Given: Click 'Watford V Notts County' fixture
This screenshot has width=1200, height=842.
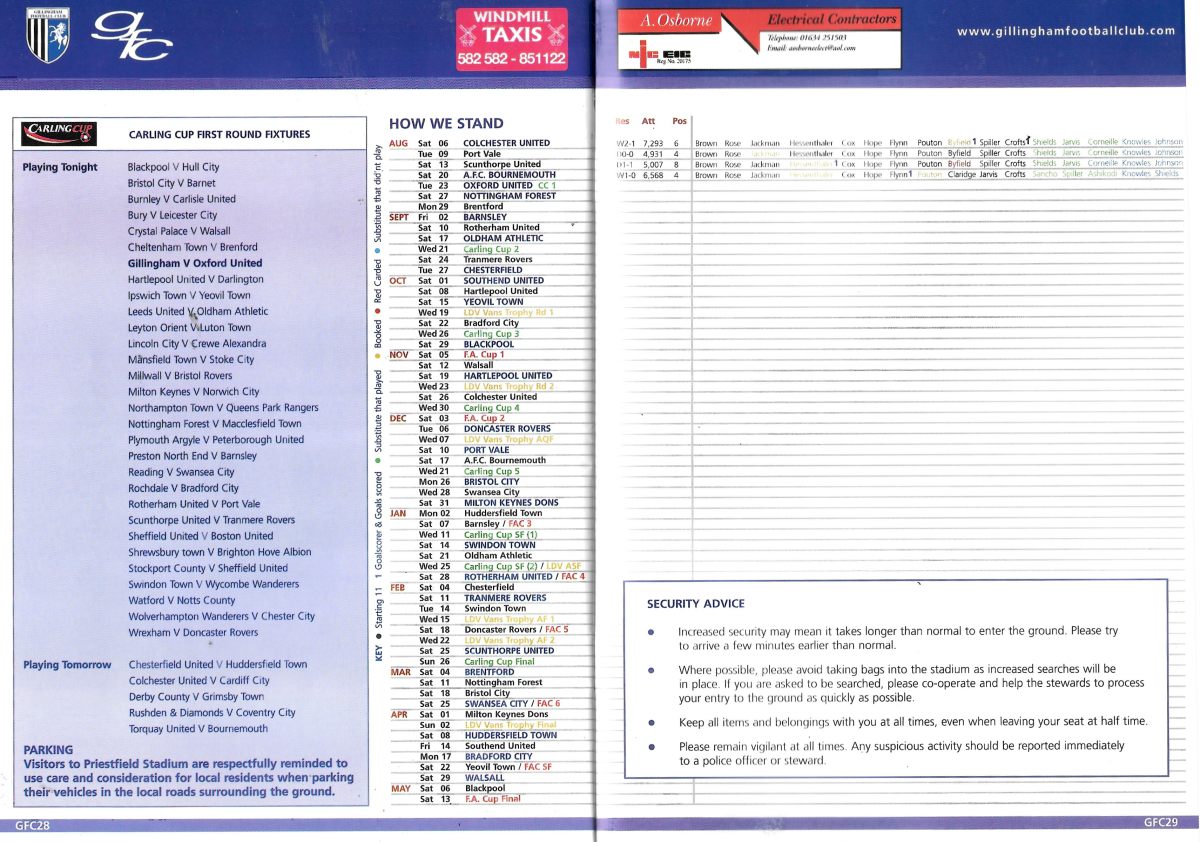Looking at the screenshot, I should click(182, 600).
